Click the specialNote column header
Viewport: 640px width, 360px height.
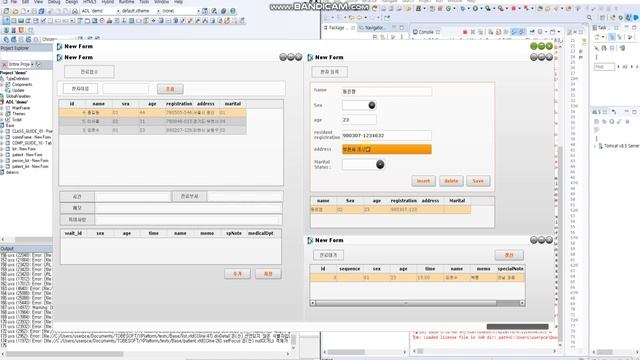(x=511, y=269)
